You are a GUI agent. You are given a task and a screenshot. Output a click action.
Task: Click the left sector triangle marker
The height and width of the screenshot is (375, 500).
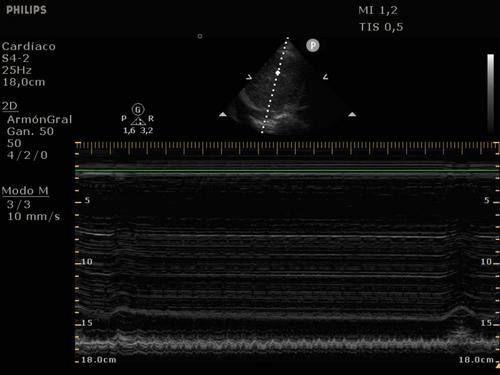click(x=223, y=115)
